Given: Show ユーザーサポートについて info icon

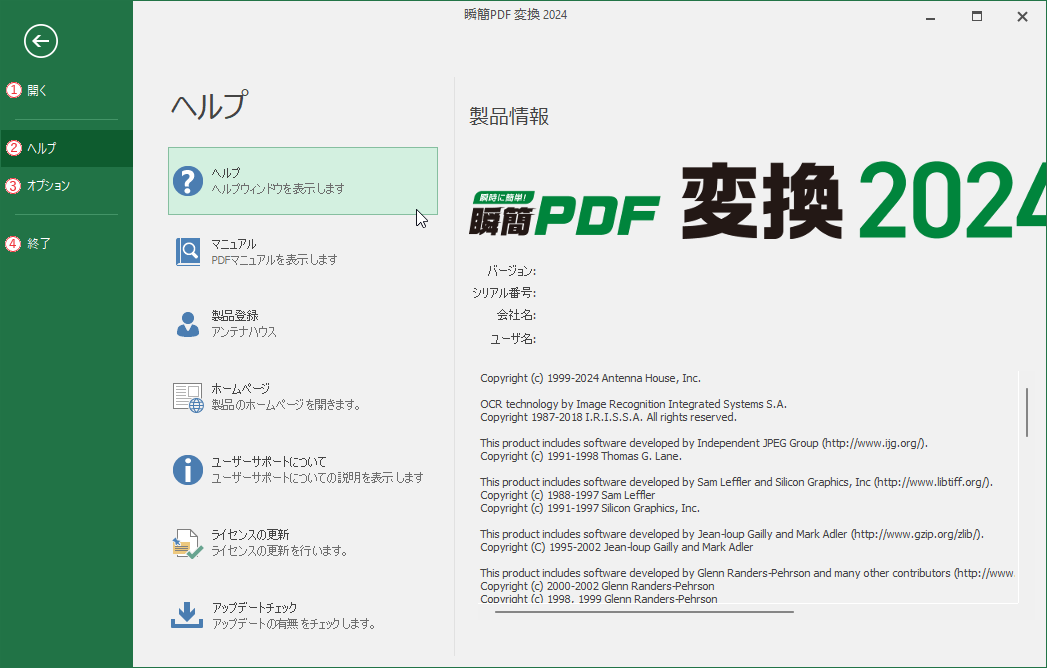Looking at the screenshot, I should point(188,470).
